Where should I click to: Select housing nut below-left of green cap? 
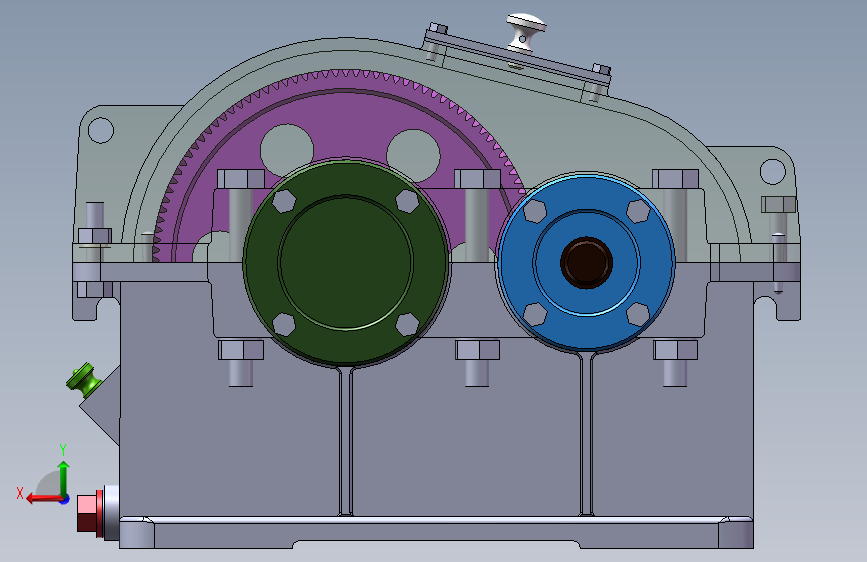241,350
